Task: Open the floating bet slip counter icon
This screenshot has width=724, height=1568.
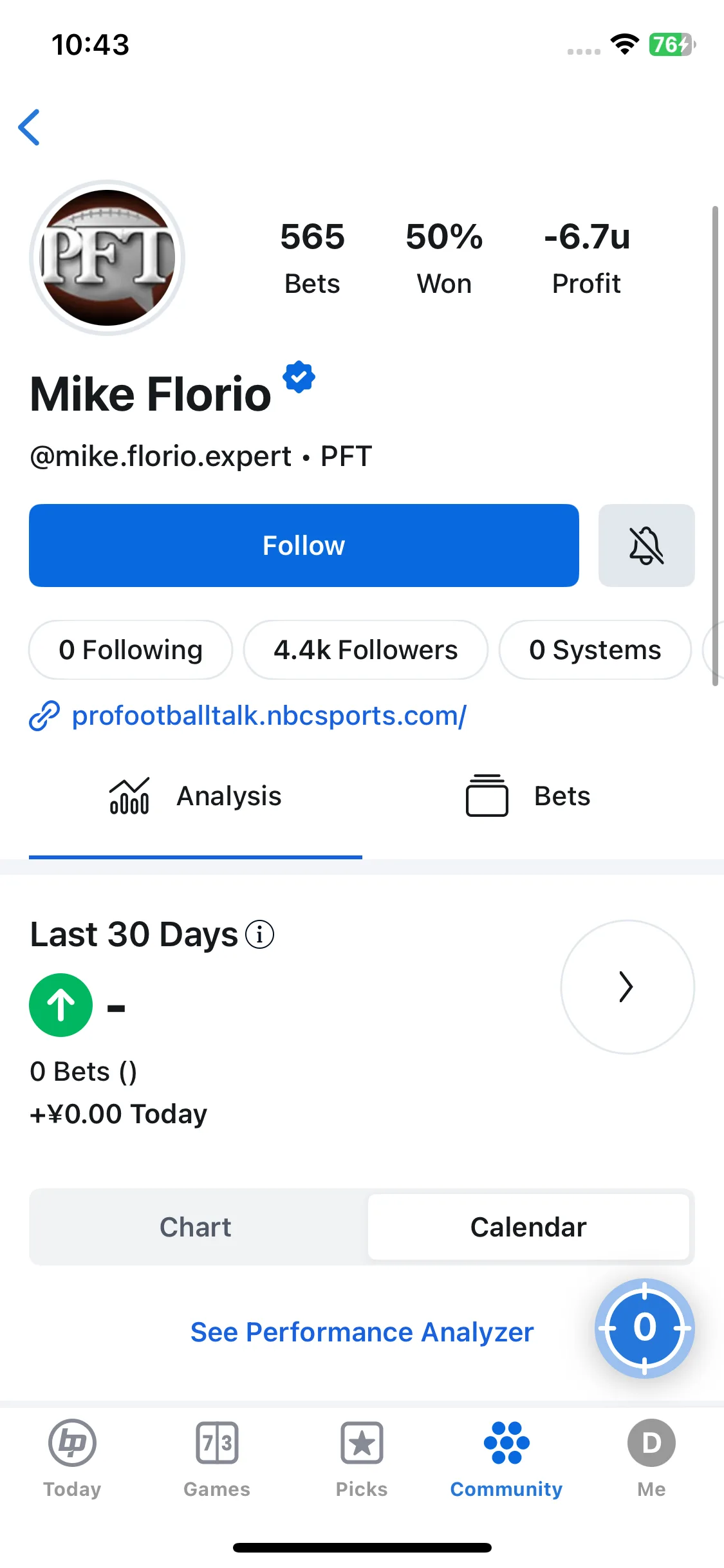Action: 644,1328
